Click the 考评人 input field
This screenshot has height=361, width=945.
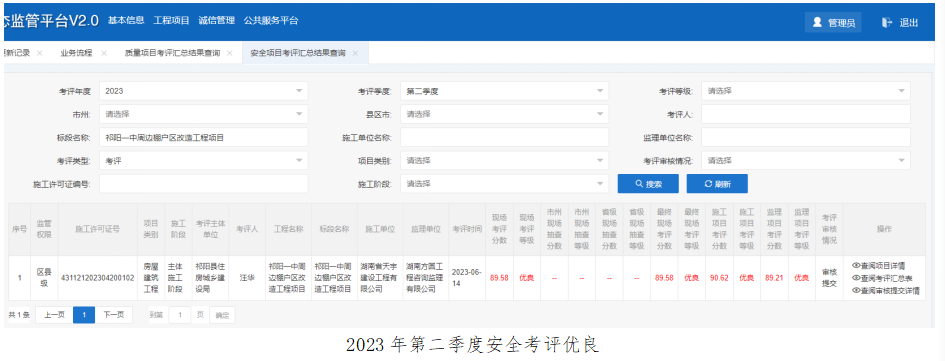(806, 114)
